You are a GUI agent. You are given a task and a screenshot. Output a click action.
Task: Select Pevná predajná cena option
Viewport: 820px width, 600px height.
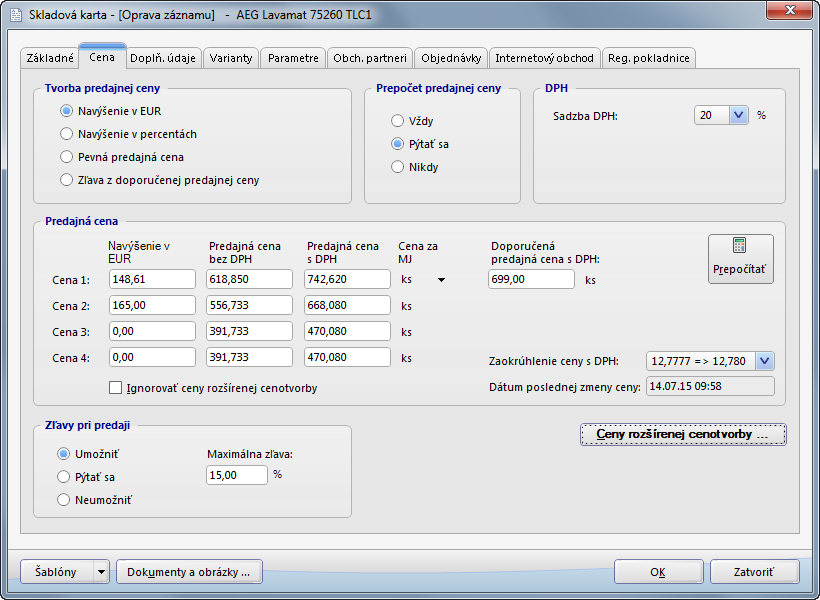click(x=66, y=157)
